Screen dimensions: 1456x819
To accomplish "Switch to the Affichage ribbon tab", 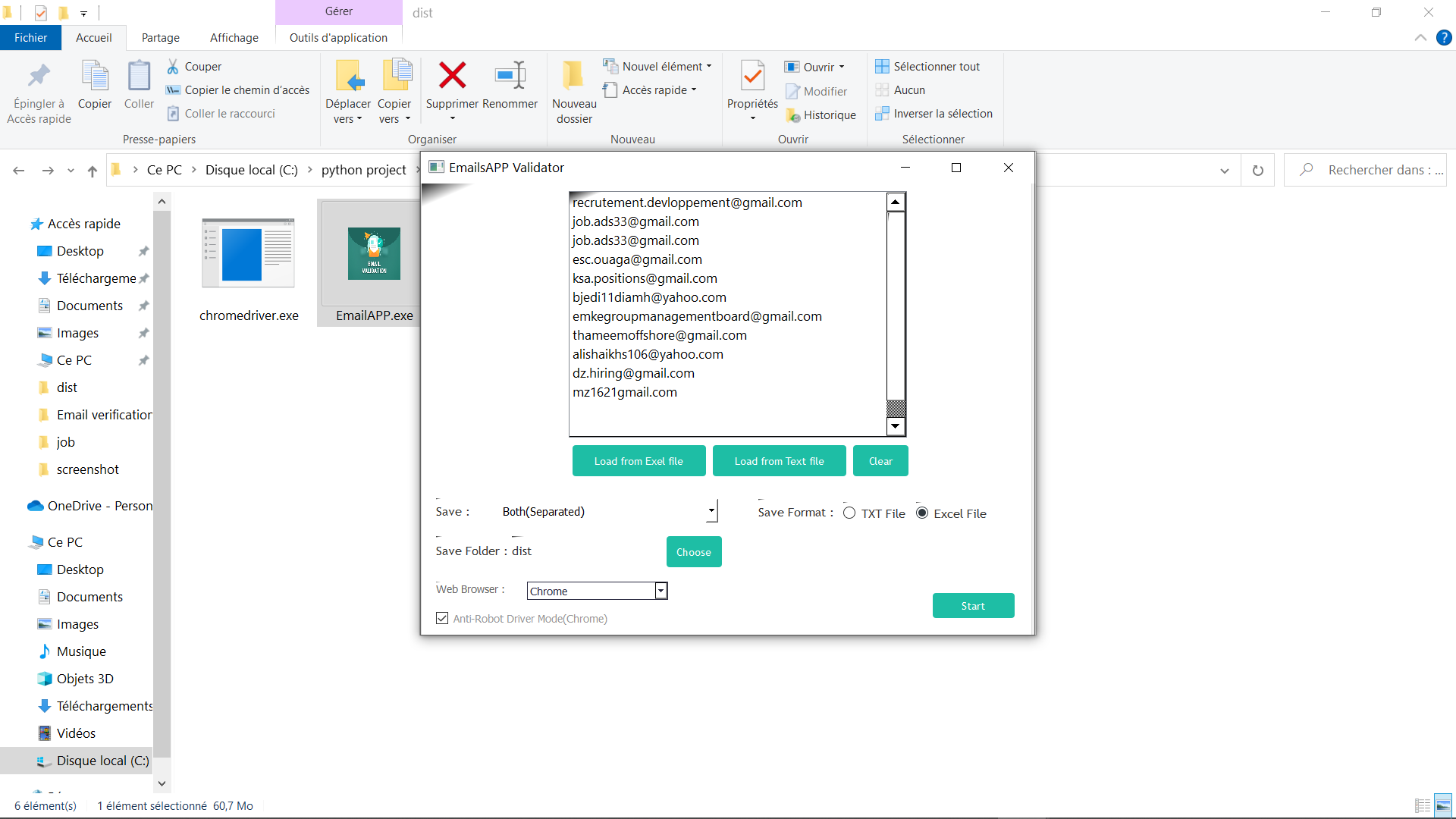I will [234, 38].
